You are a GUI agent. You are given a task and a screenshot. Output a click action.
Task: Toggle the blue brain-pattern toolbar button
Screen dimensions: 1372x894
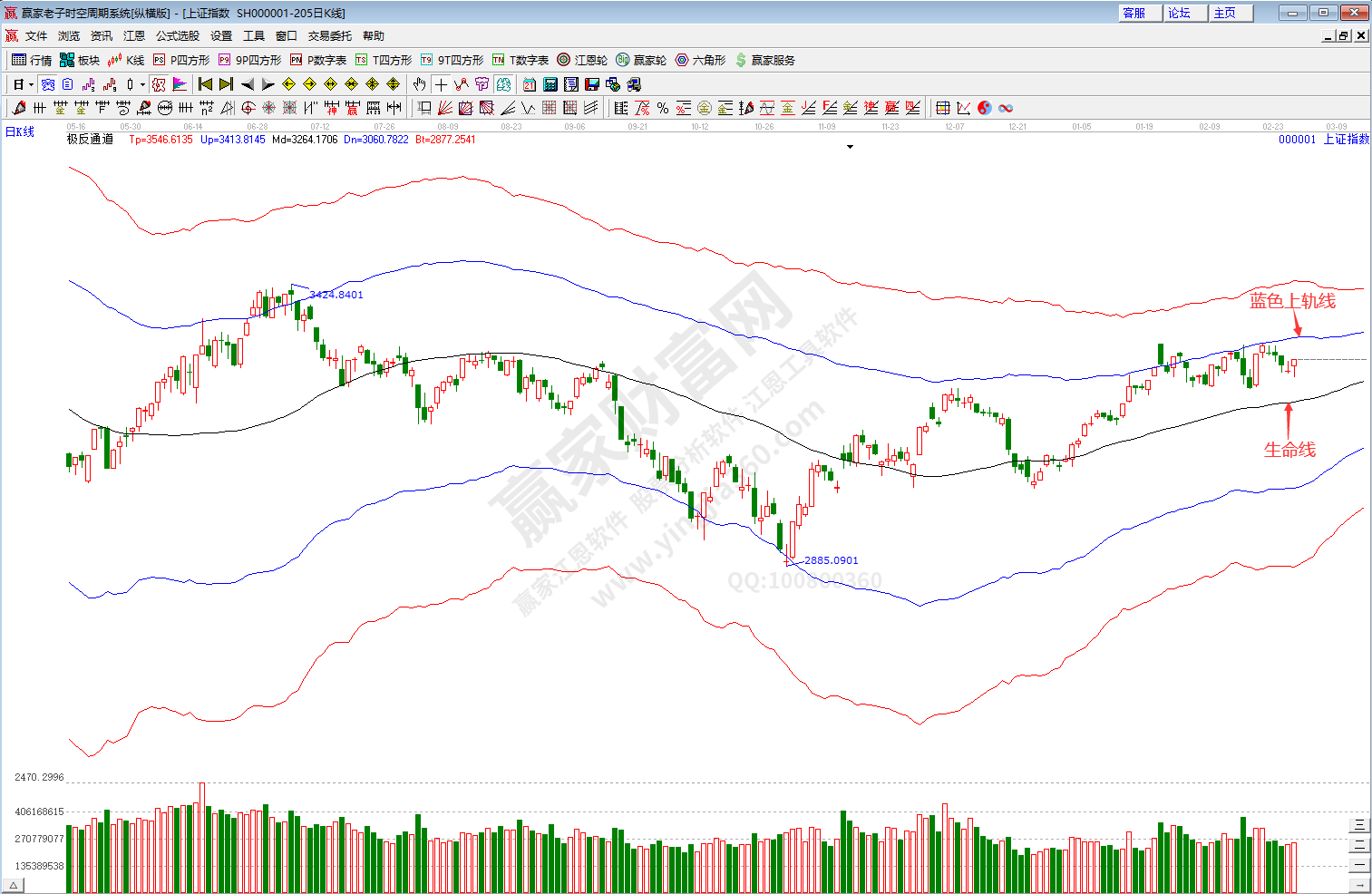503,84
